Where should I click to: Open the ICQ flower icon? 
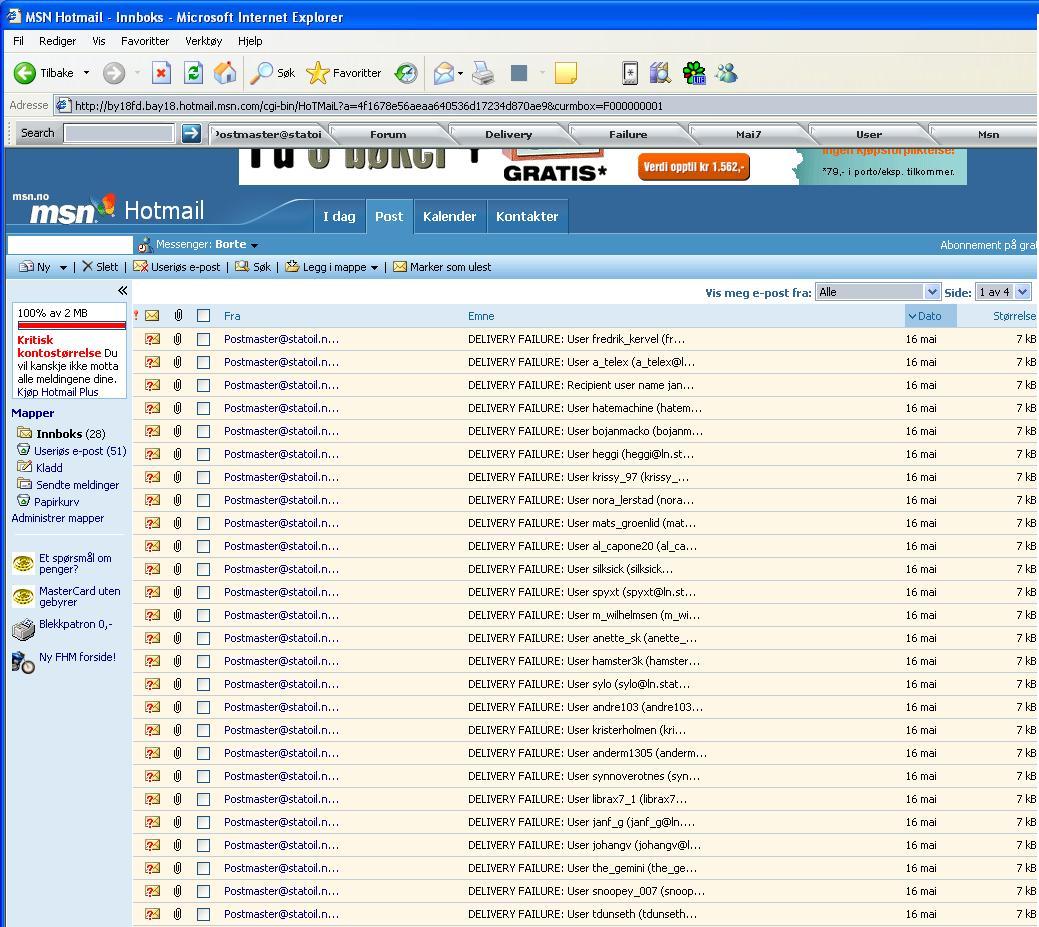[694, 73]
